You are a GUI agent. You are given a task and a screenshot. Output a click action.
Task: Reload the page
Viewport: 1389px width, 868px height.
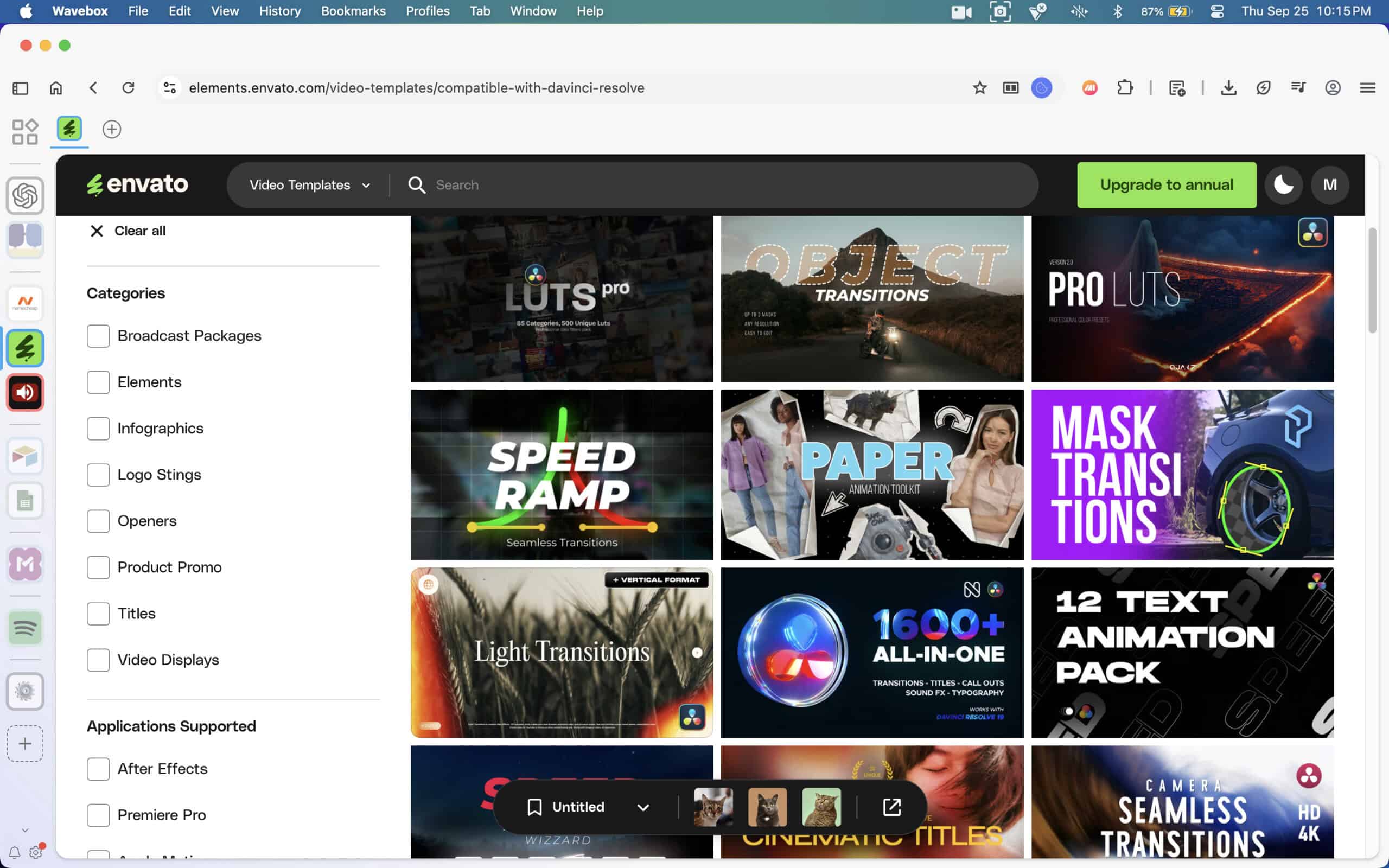coord(128,88)
